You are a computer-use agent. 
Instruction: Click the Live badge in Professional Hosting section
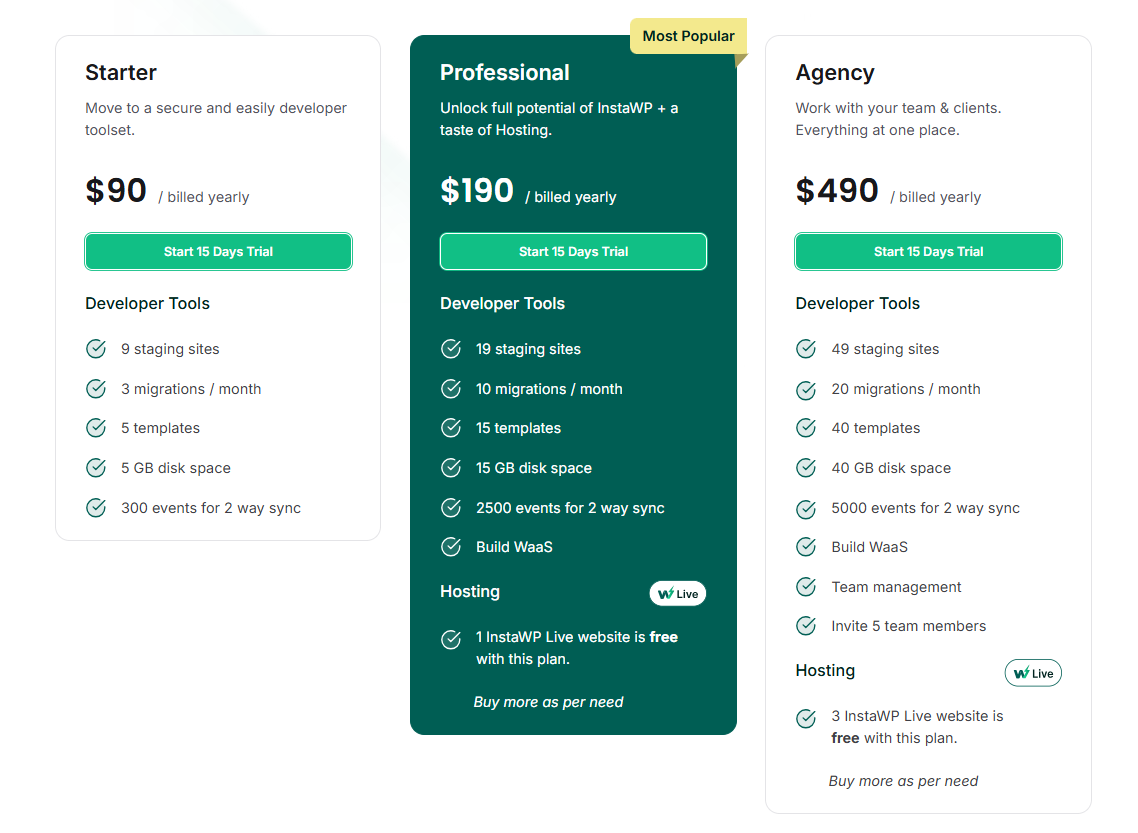tap(678, 594)
